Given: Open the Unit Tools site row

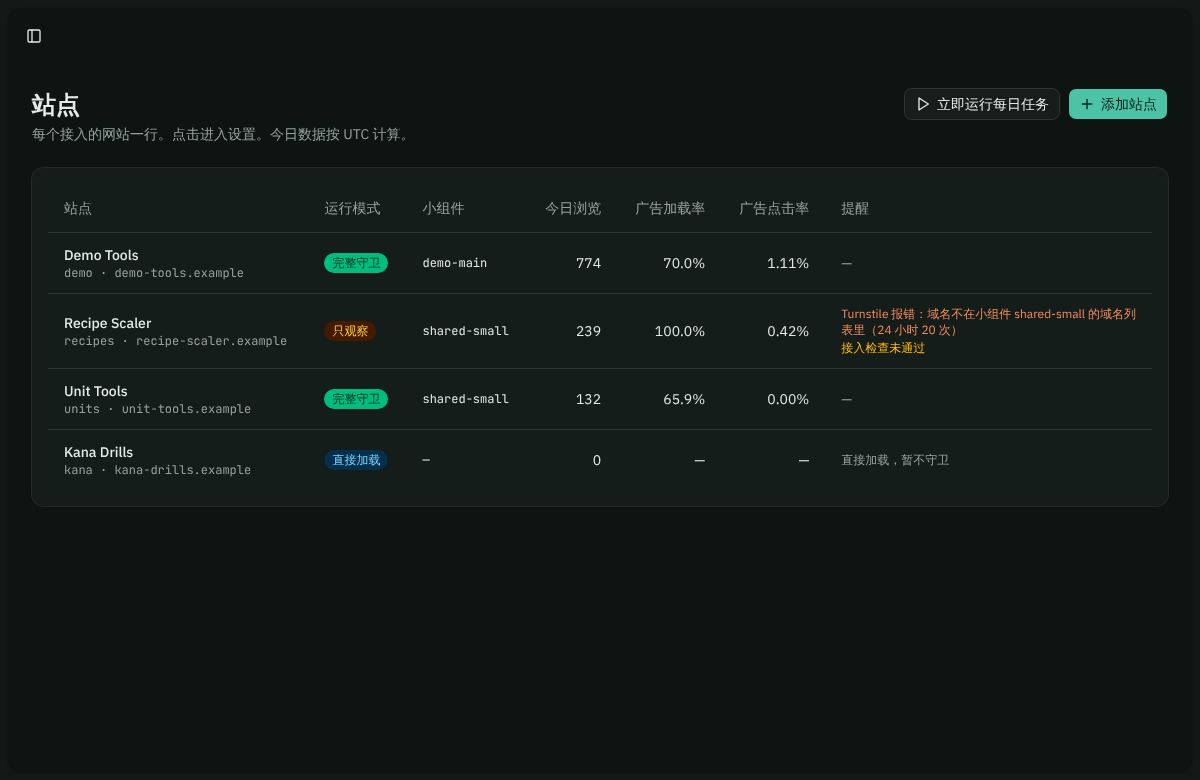Looking at the screenshot, I should point(600,399).
